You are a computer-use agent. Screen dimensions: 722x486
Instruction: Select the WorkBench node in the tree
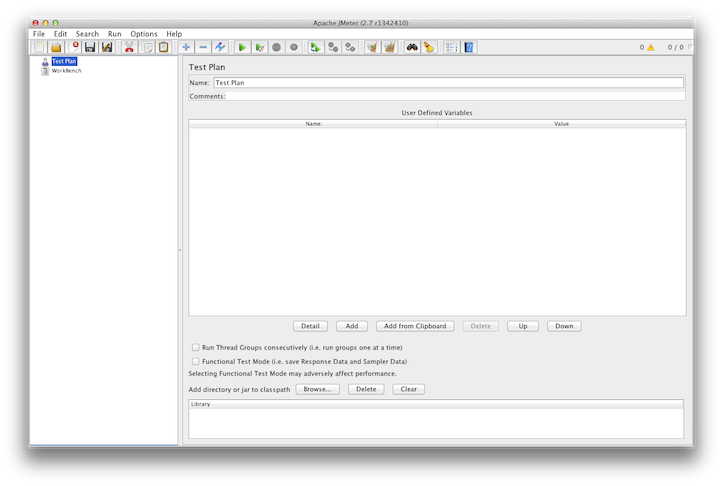(66, 71)
